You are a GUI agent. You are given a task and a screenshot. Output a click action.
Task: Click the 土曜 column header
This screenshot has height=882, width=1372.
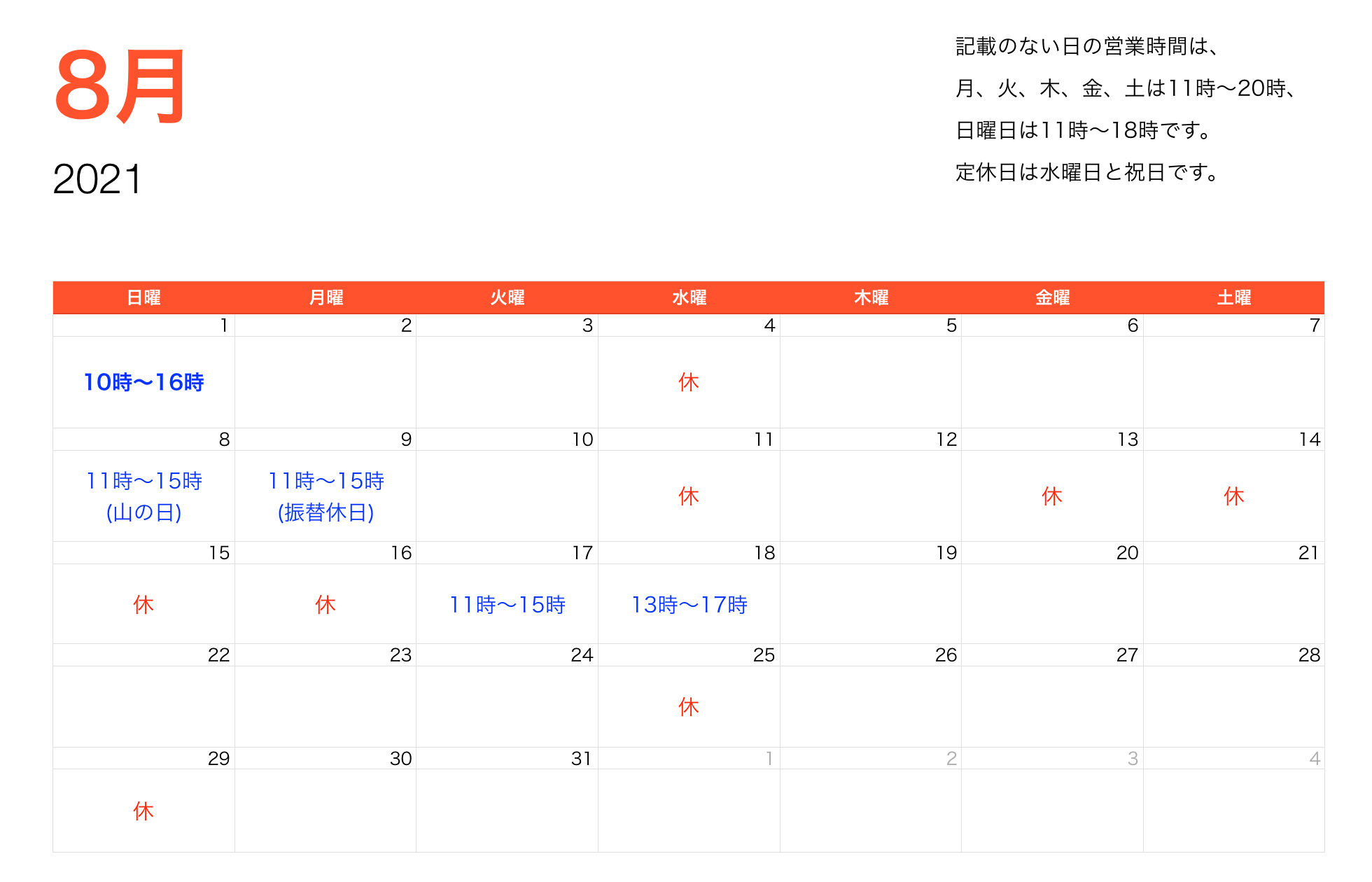coord(1234,297)
